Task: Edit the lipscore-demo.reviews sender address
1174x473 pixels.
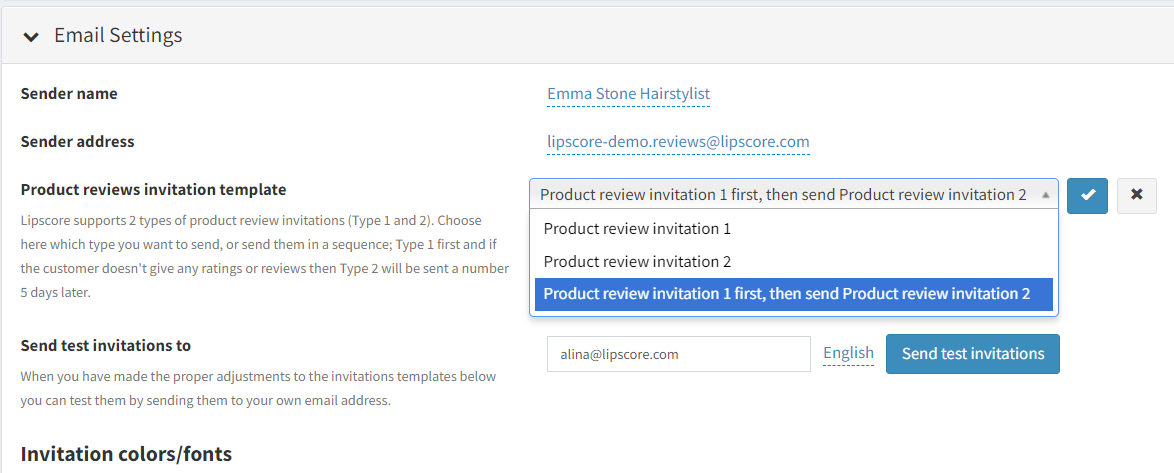Action: [678, 142]
